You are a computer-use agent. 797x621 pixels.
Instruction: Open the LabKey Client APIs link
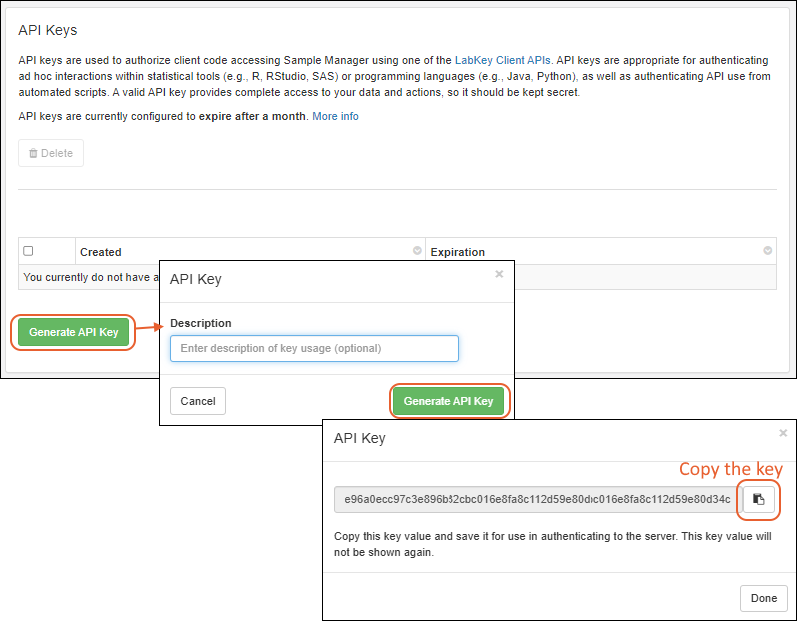(503, 61)
